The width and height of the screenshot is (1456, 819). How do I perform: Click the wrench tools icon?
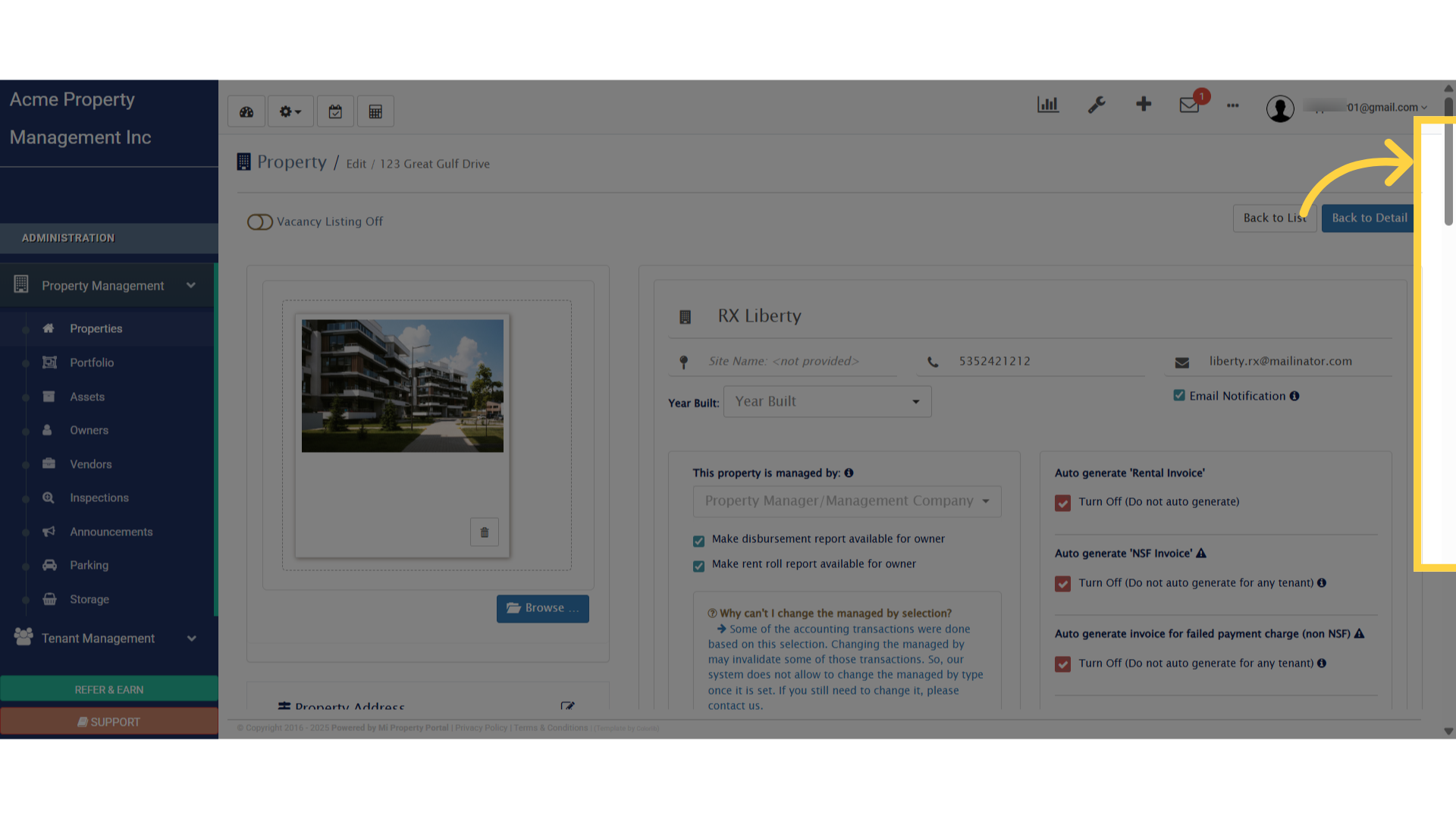(1097, 105)
